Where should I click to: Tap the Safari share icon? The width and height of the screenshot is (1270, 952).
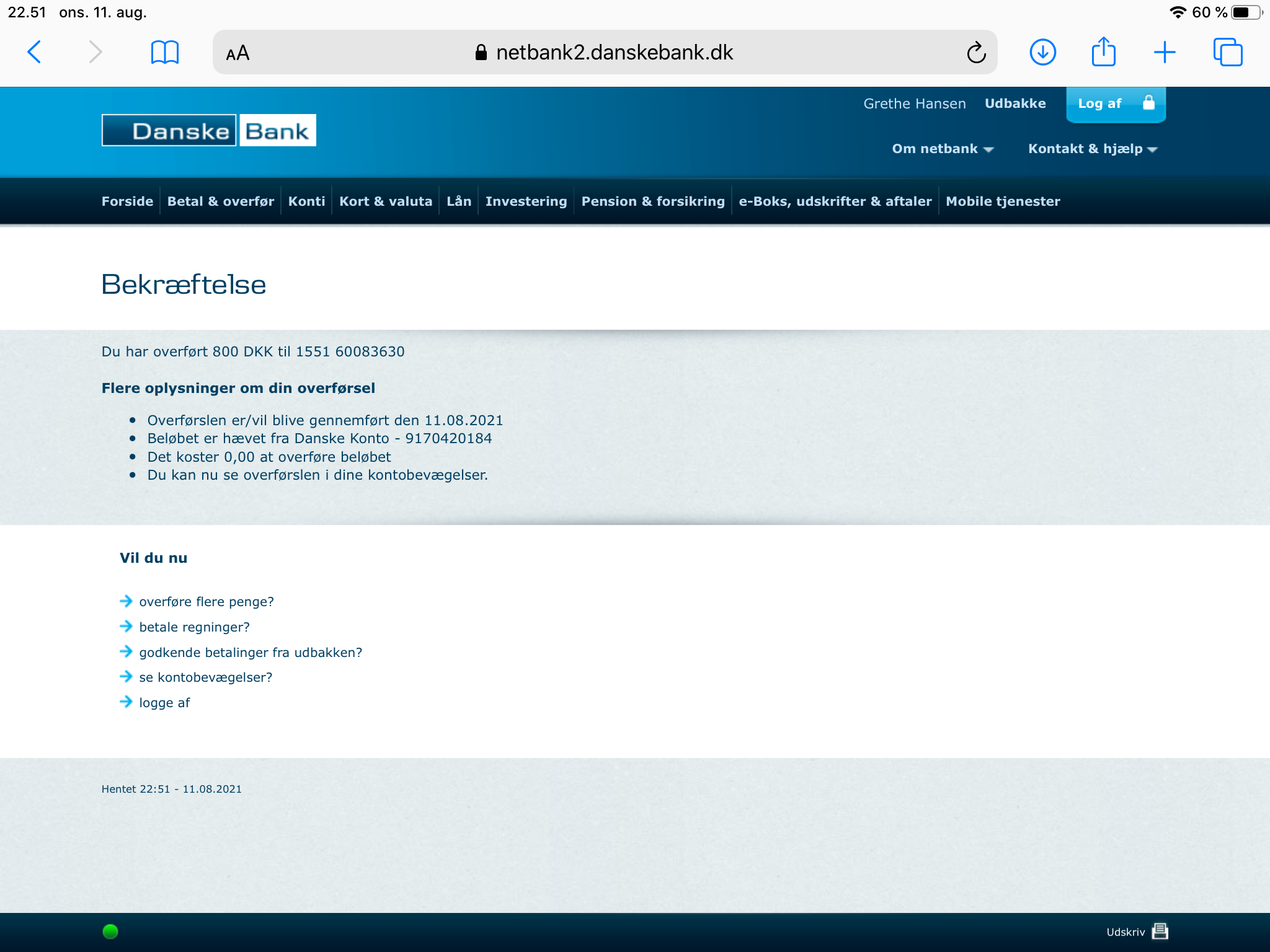(x=1104, y=51)
